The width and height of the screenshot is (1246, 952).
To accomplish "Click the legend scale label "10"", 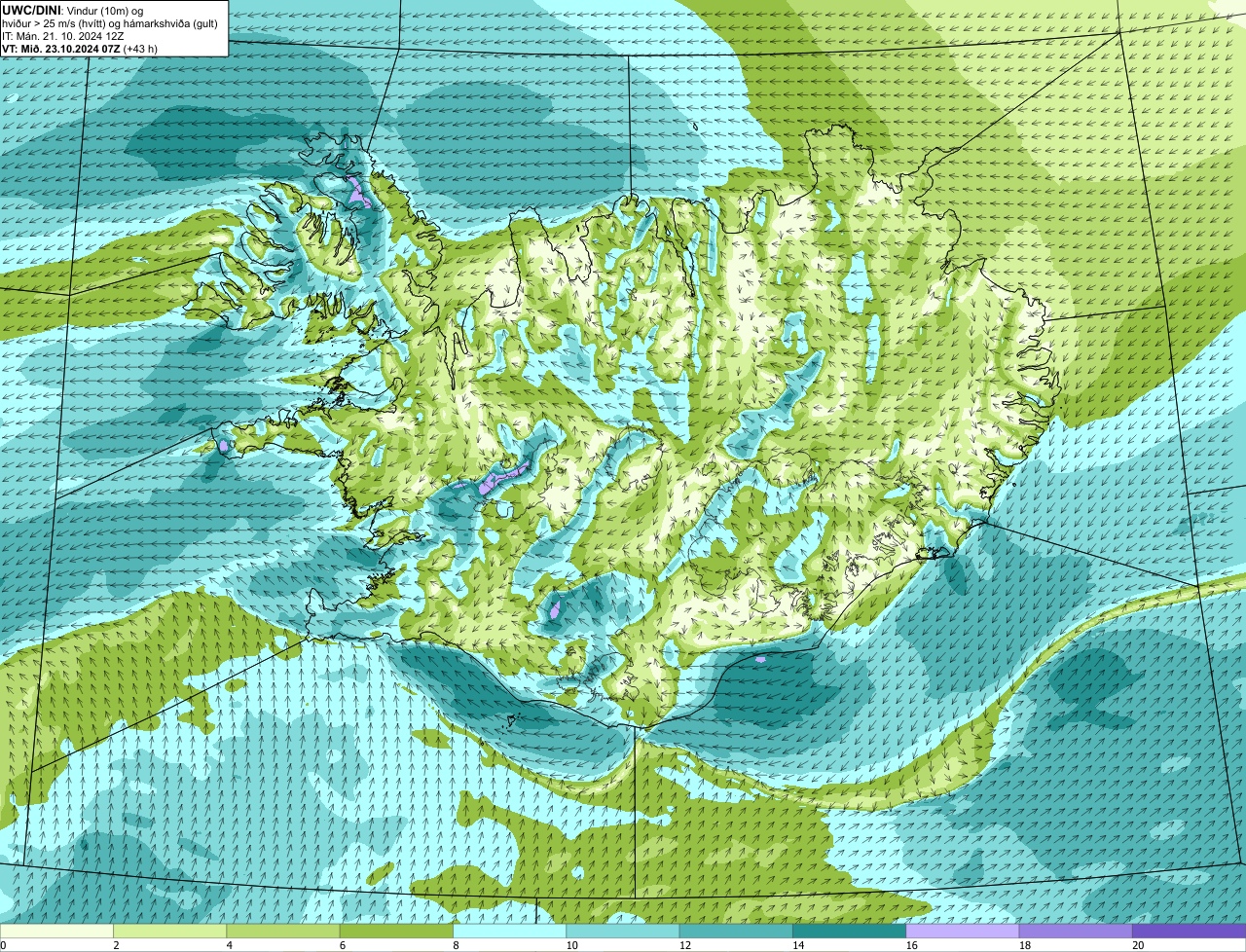I will tap(571, 944).
